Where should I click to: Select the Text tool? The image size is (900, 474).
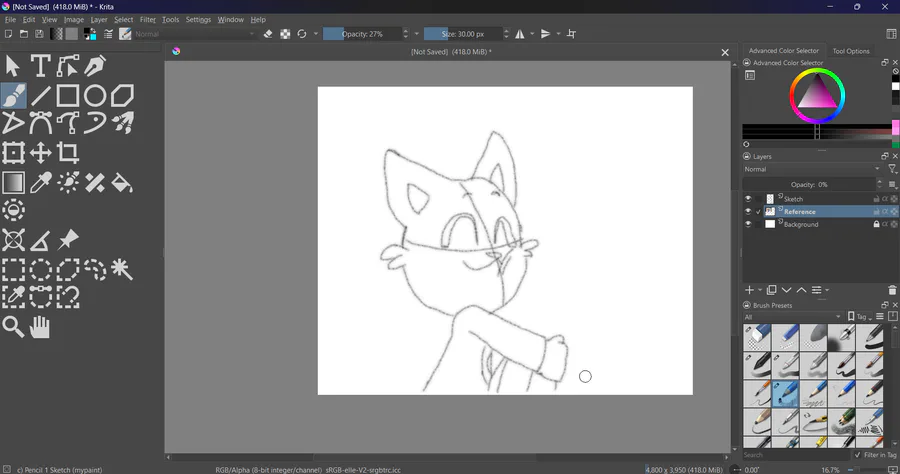pos(40,66)
